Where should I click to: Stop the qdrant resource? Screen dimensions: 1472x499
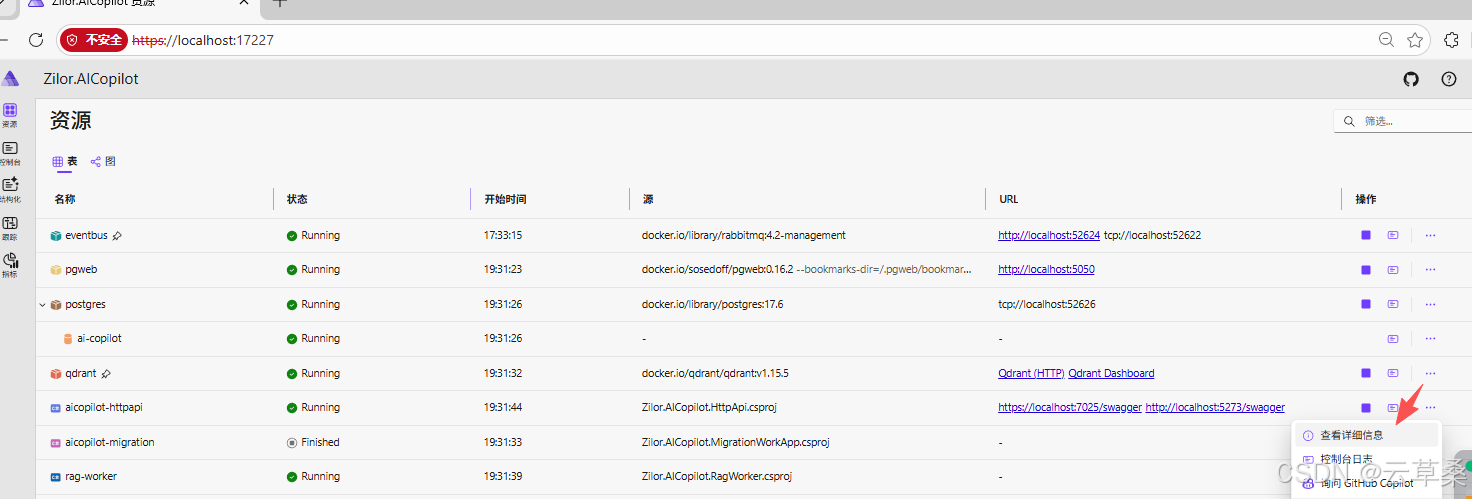tap(1366, 373)
